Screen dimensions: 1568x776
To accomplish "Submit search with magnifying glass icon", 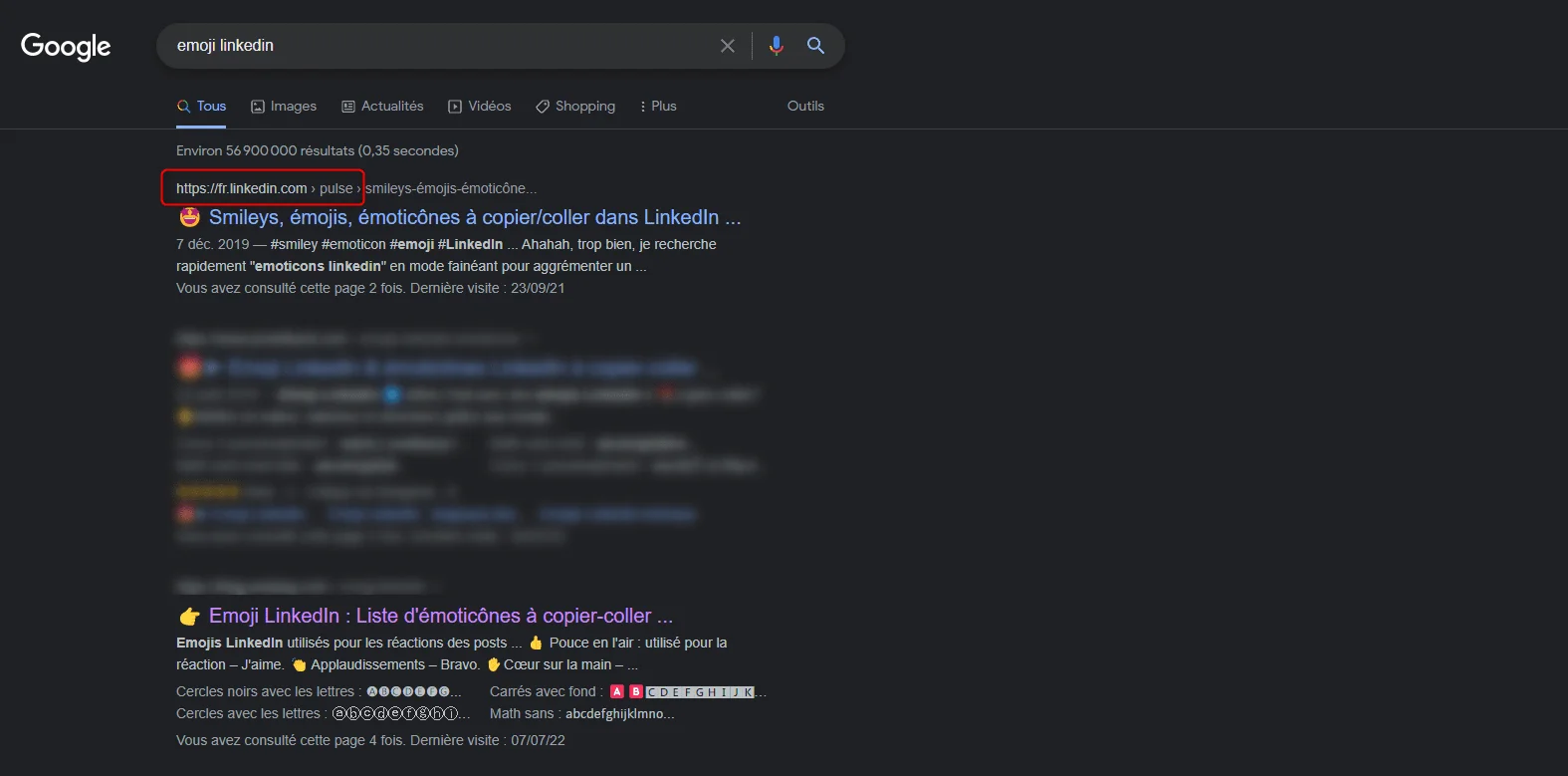I will click(x=815, y=46).
